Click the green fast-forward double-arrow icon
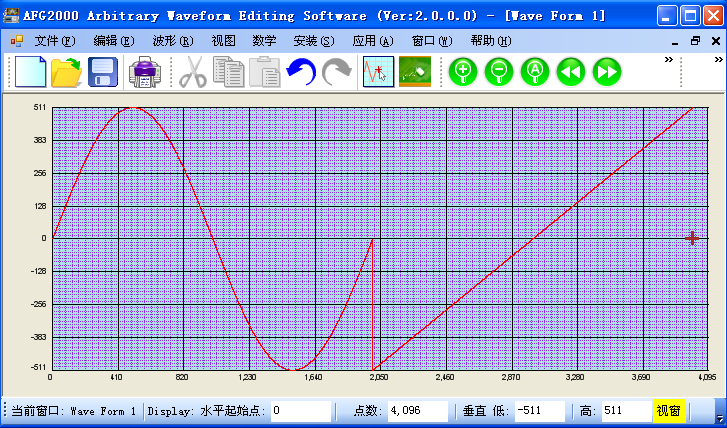Viewport: 727px width, 428px height. [x=606, y=72]
